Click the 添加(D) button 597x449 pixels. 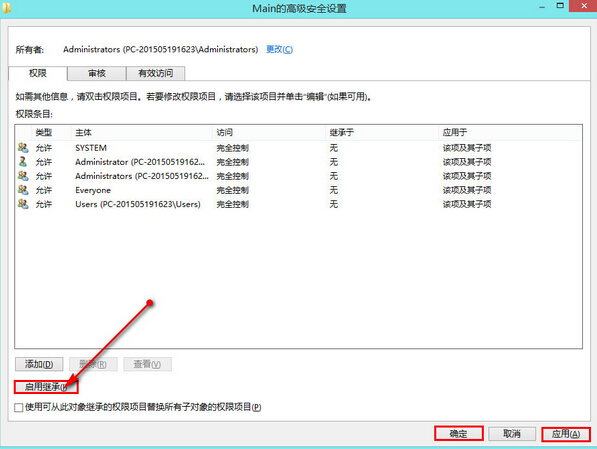[x=39, y=364]
